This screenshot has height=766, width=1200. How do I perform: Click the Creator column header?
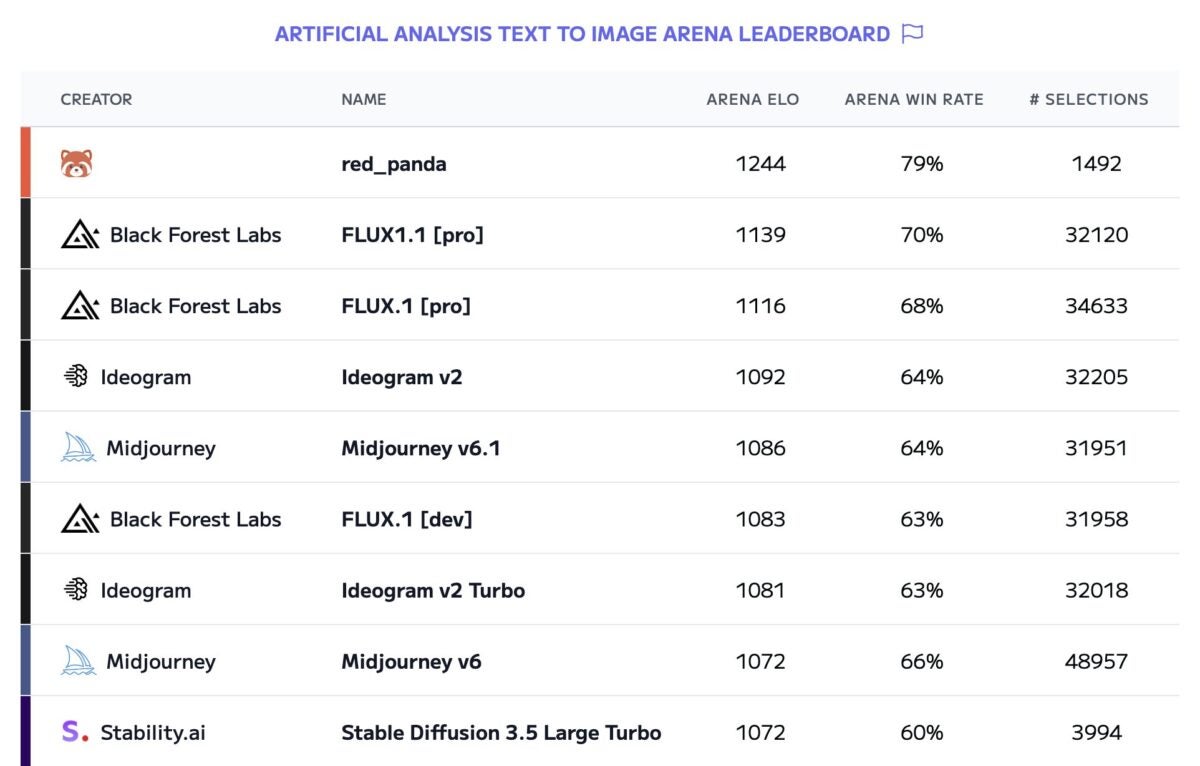(x=96, y=99)
